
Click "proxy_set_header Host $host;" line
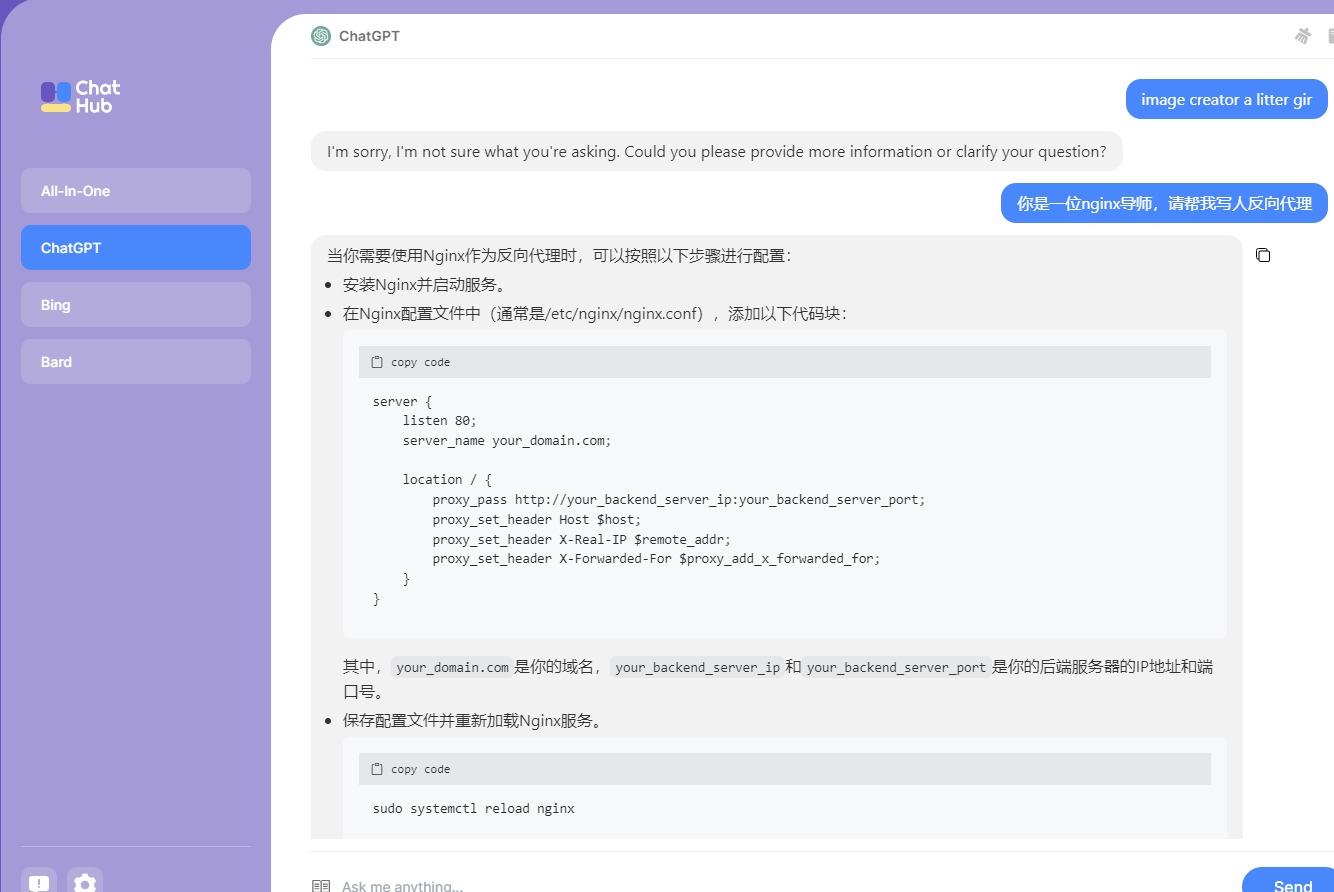[537, 519]
